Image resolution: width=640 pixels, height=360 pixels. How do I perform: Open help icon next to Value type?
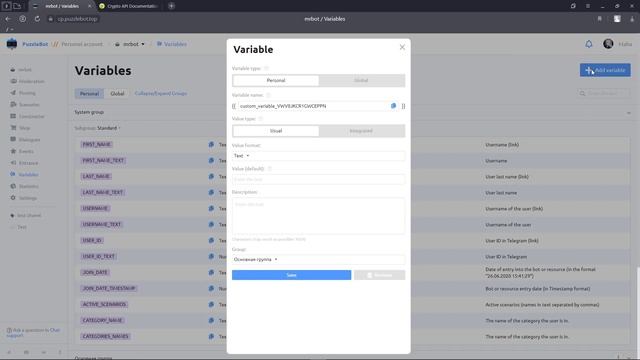click(261, 119)
